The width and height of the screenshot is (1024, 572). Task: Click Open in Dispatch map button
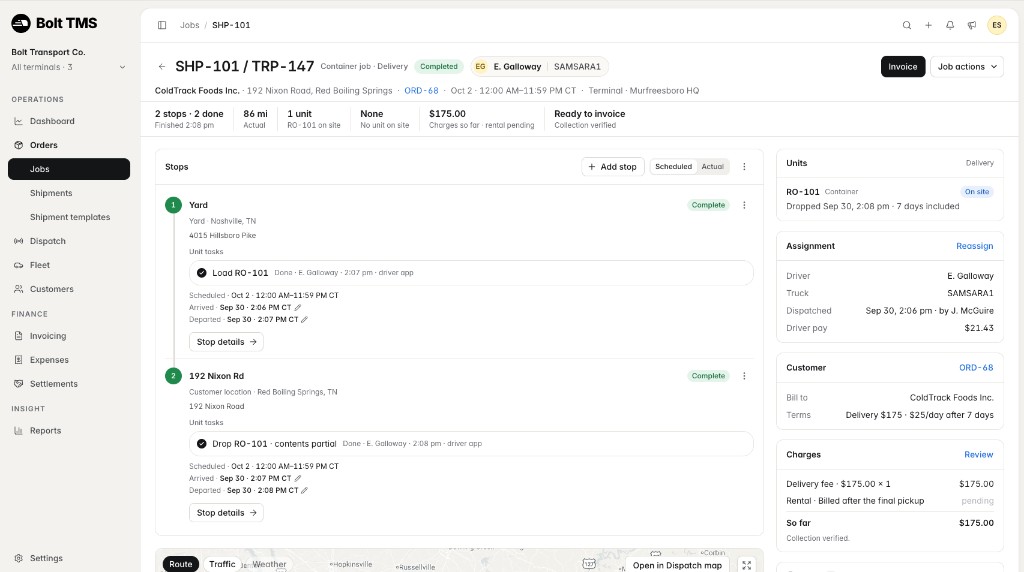click(x=677, y=565)
